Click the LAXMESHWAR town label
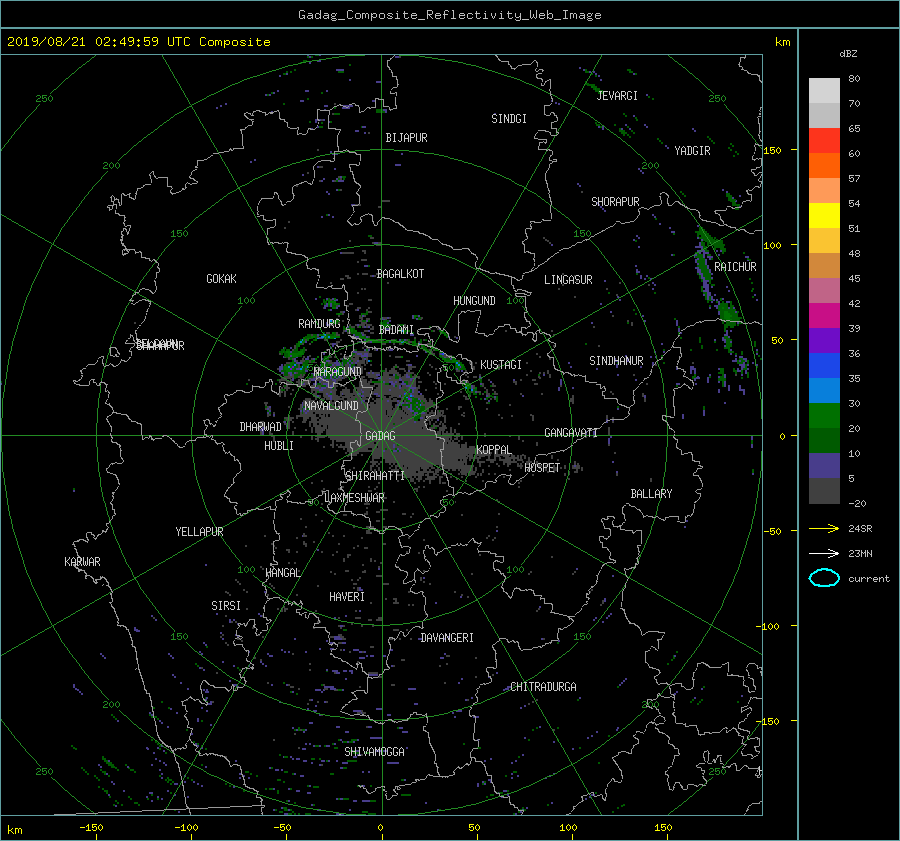This screenshot has height=841, width=900. click(x=354, y=498)
